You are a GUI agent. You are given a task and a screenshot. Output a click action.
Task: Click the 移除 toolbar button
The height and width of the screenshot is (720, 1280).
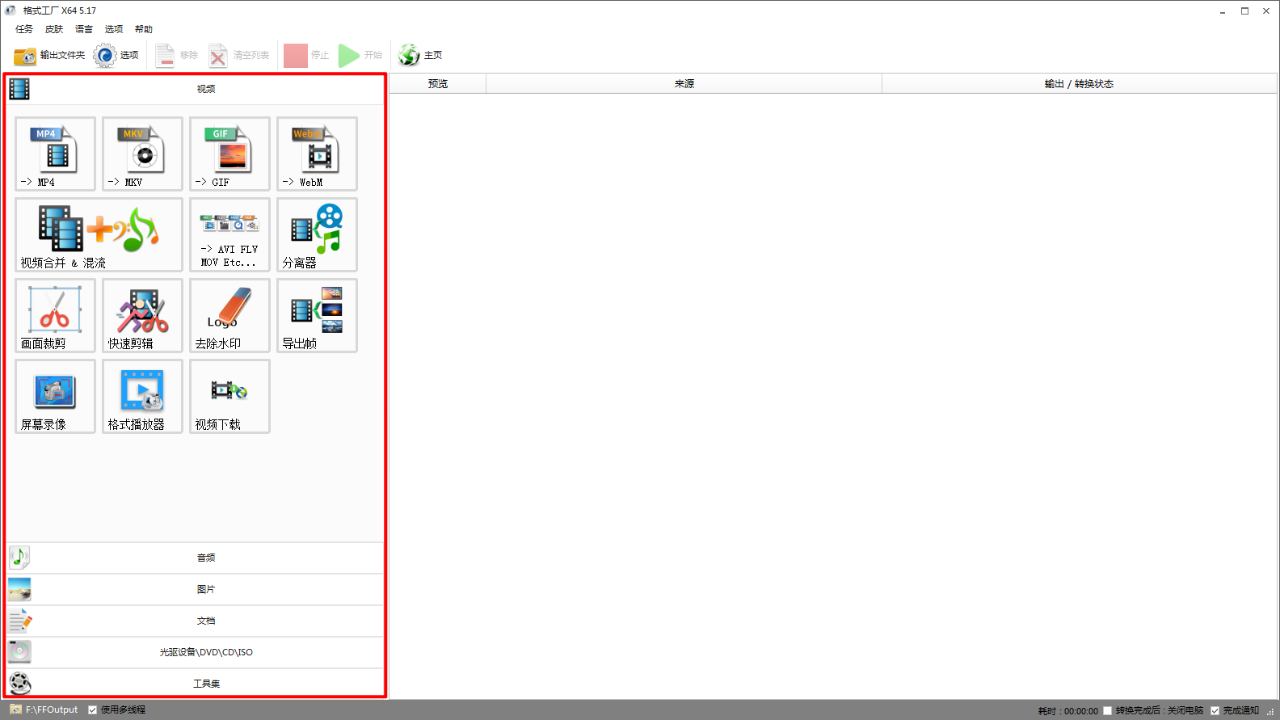point(177,56)
